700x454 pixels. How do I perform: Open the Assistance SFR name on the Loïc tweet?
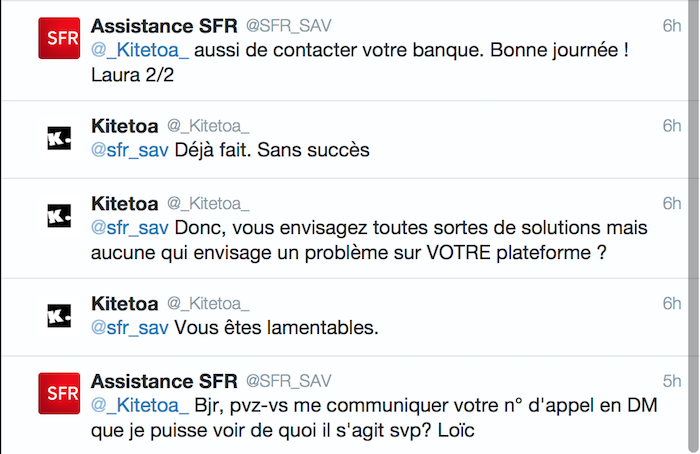tap(164, 381)
